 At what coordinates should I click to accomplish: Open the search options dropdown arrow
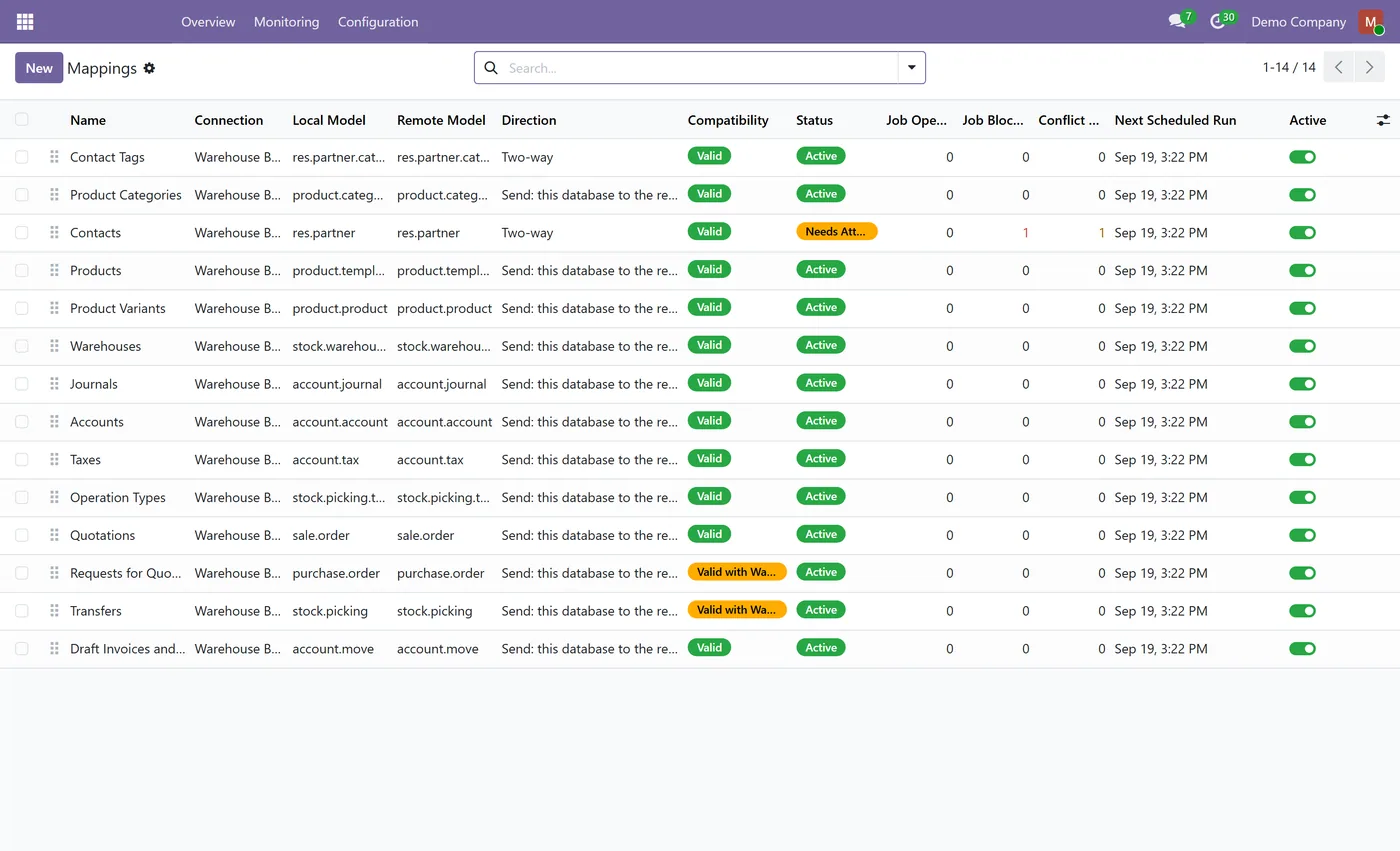[x=912, y=68]
